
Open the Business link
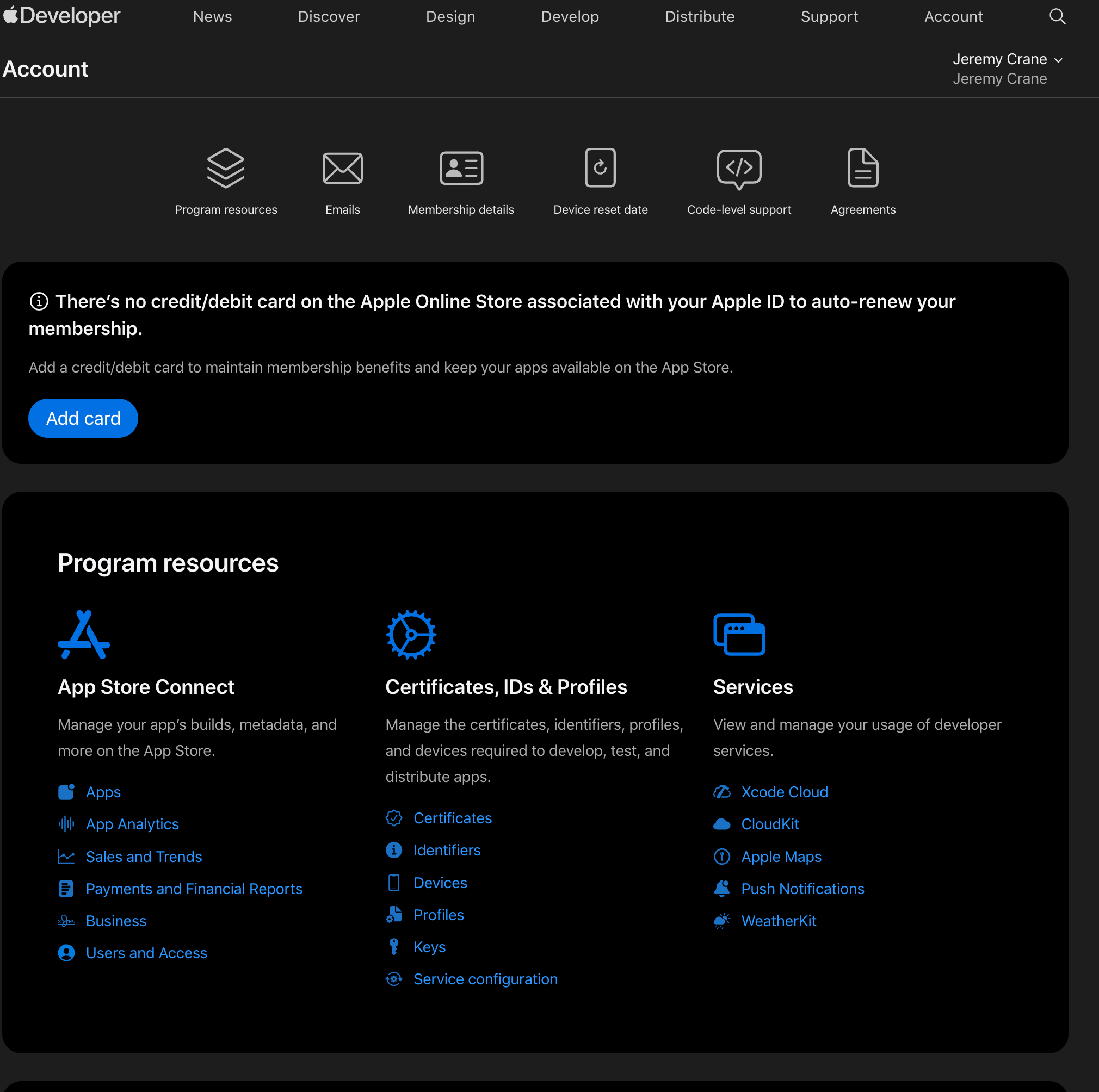pos(116,920)
